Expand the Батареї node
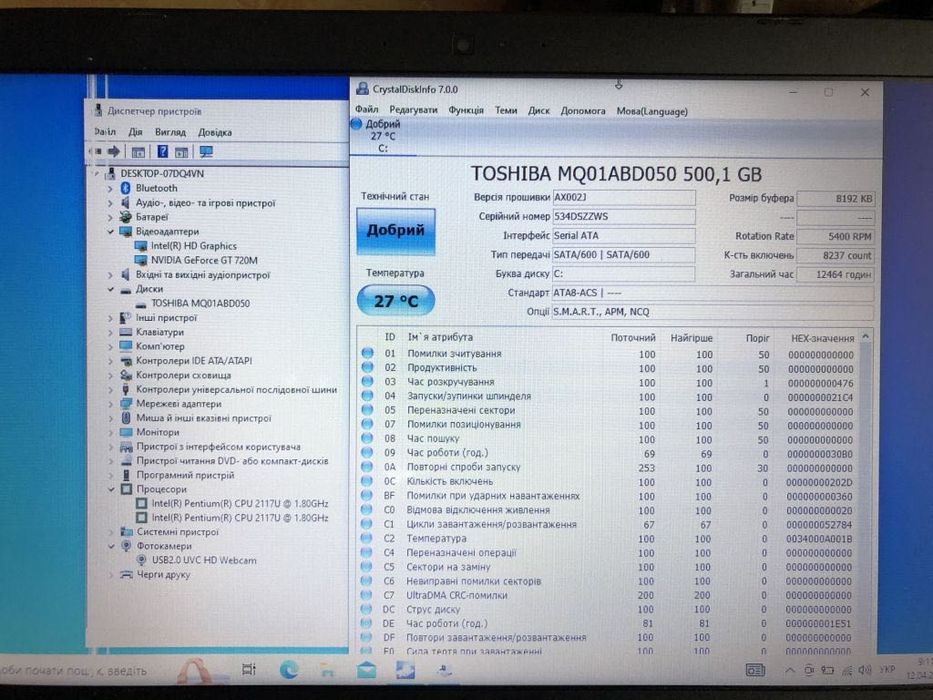Screen dimensions: 933x700 [110, 217]
